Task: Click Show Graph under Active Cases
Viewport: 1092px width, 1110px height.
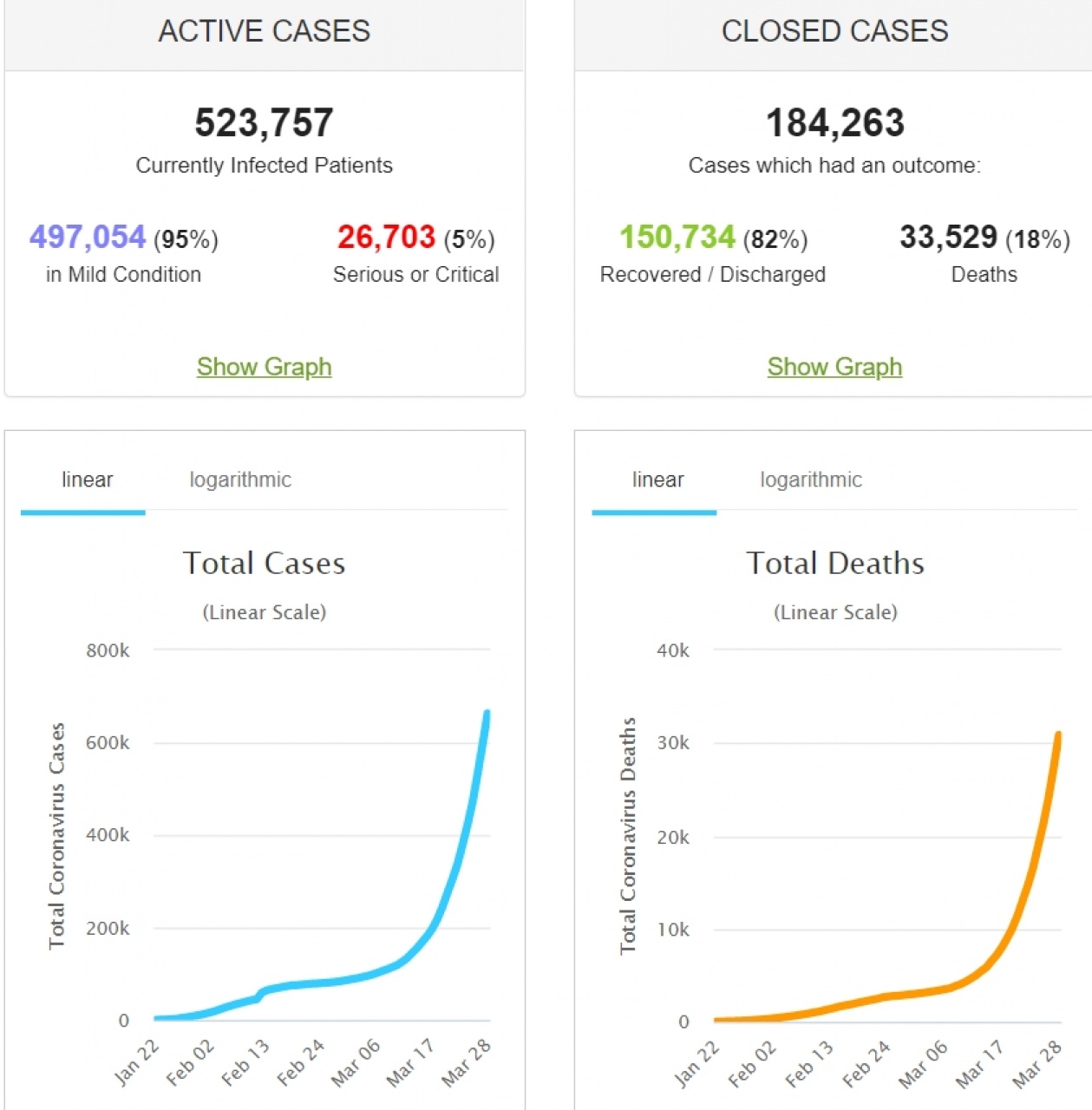Action: [x=264, y=367]
